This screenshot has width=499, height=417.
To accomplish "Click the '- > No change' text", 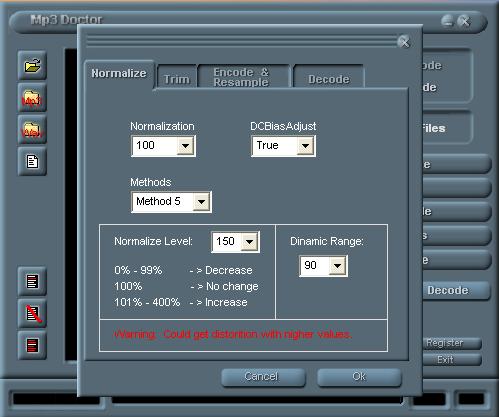I will (x=224, y=286).
